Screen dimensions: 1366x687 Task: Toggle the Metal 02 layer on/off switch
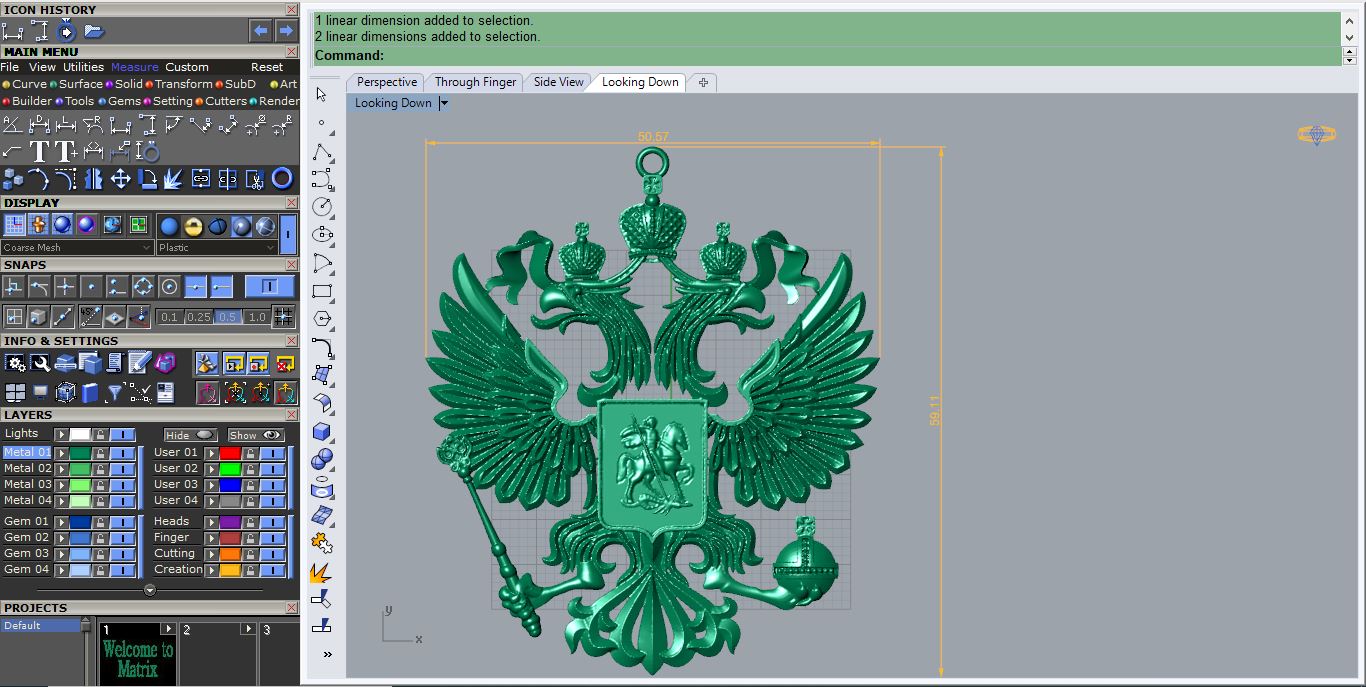point(122,469)
